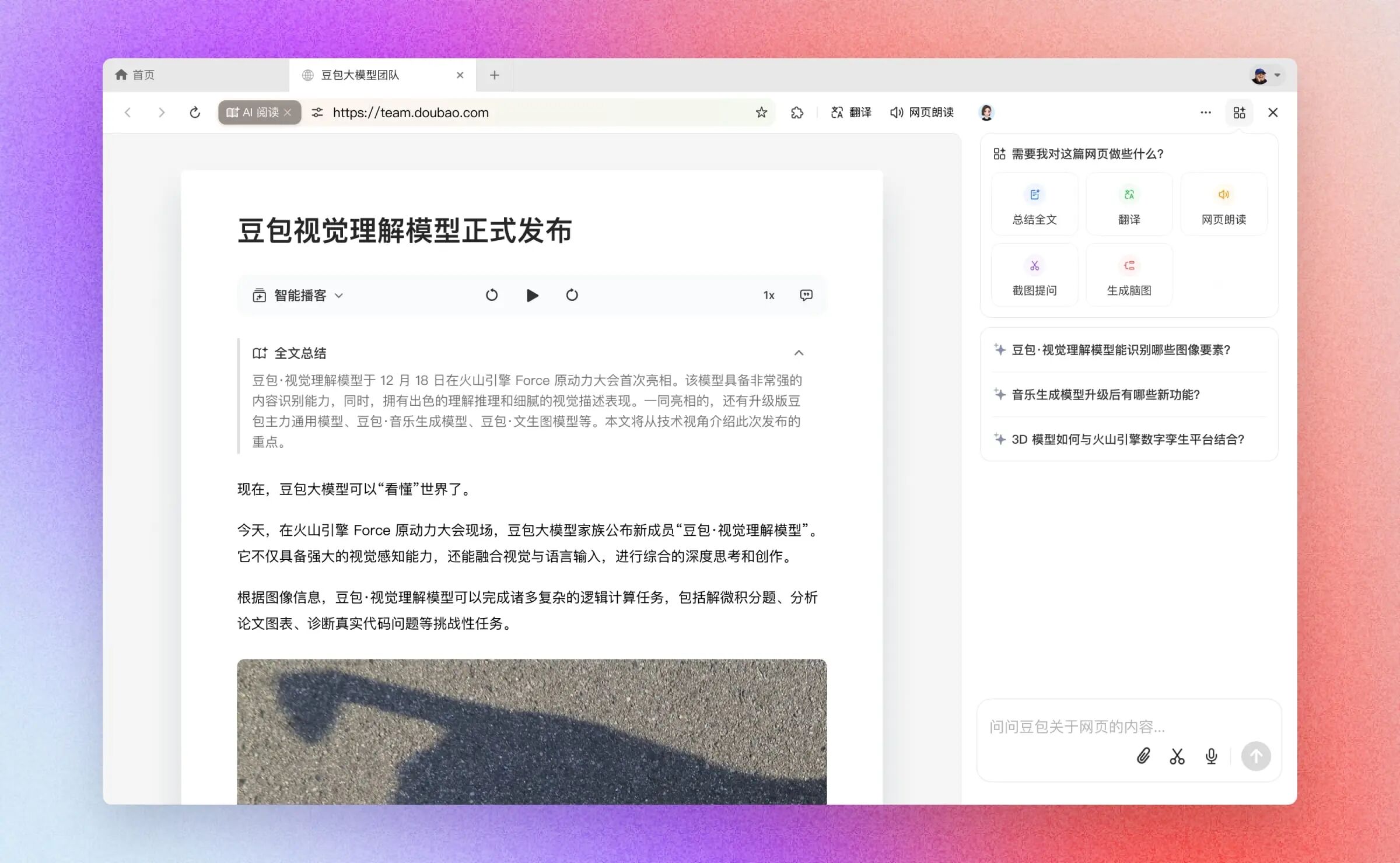The height and width of the screenshot is (863, 1400).
Task: Select the 总结全文 action card
Action: tap(1034, 204)
